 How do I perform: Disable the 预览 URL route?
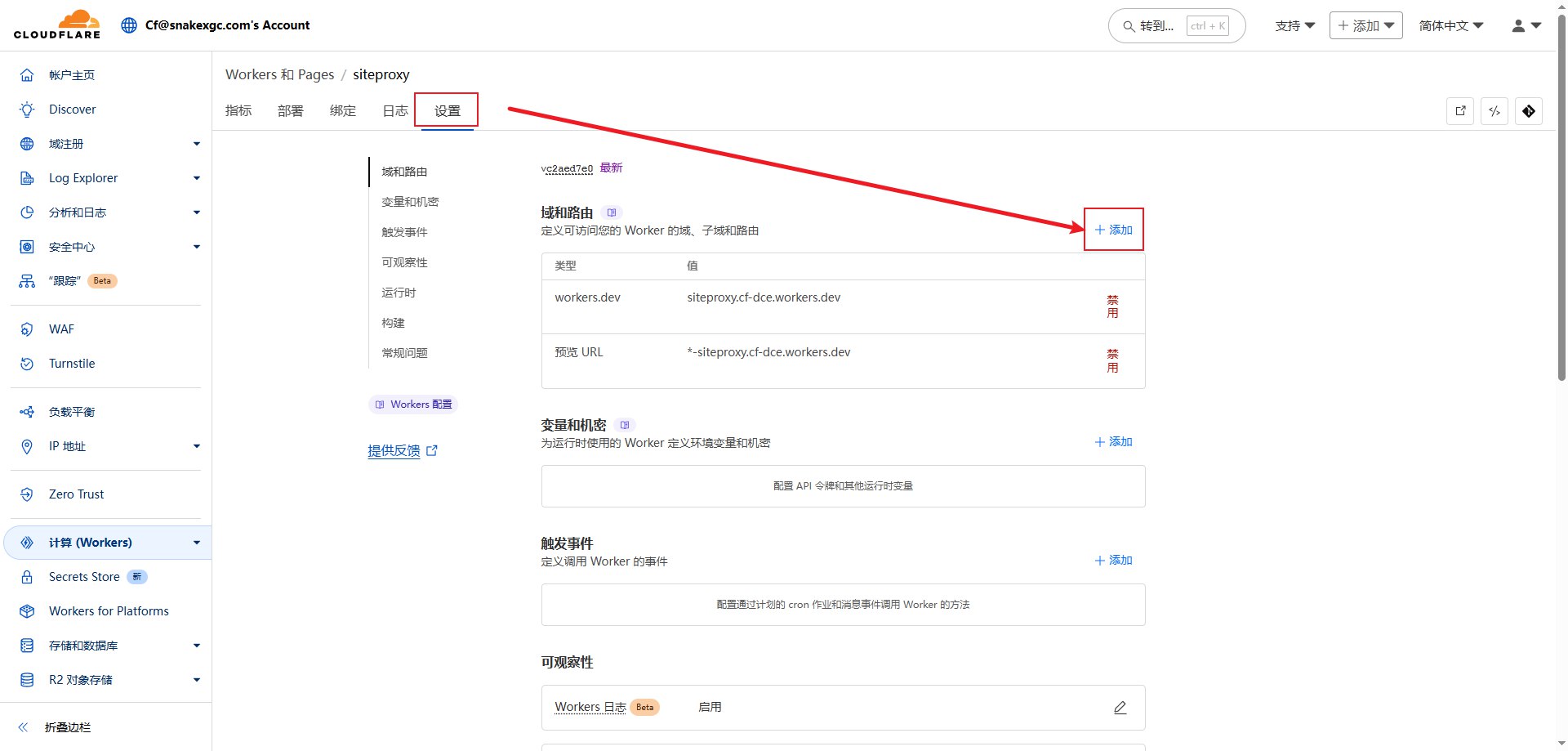point(1112,361)
